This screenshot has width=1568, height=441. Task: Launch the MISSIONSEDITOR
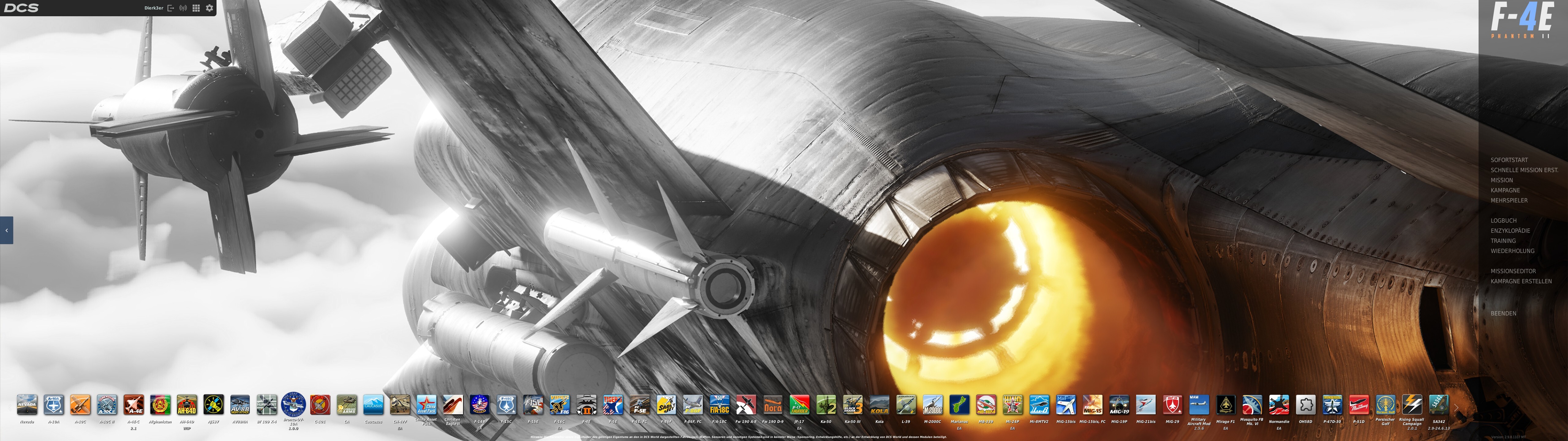tap(1513, 271)
